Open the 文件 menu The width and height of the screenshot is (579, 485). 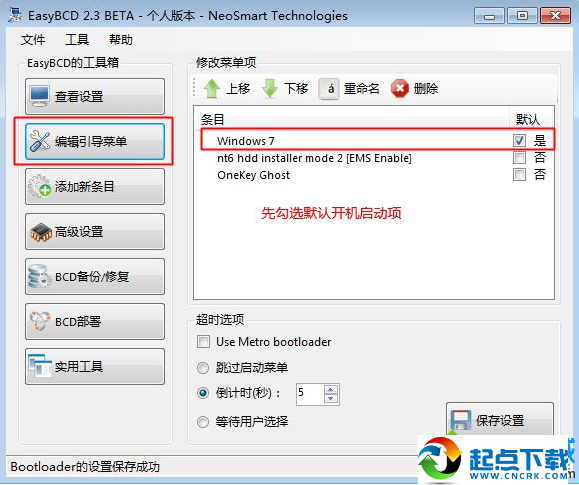[33, 40]
